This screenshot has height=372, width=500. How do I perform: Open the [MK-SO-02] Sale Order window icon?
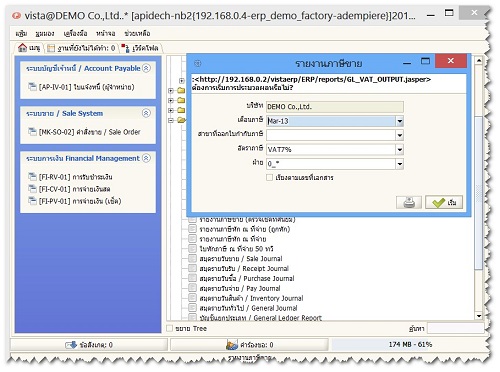pyautogui.click(x=32, y=132)
